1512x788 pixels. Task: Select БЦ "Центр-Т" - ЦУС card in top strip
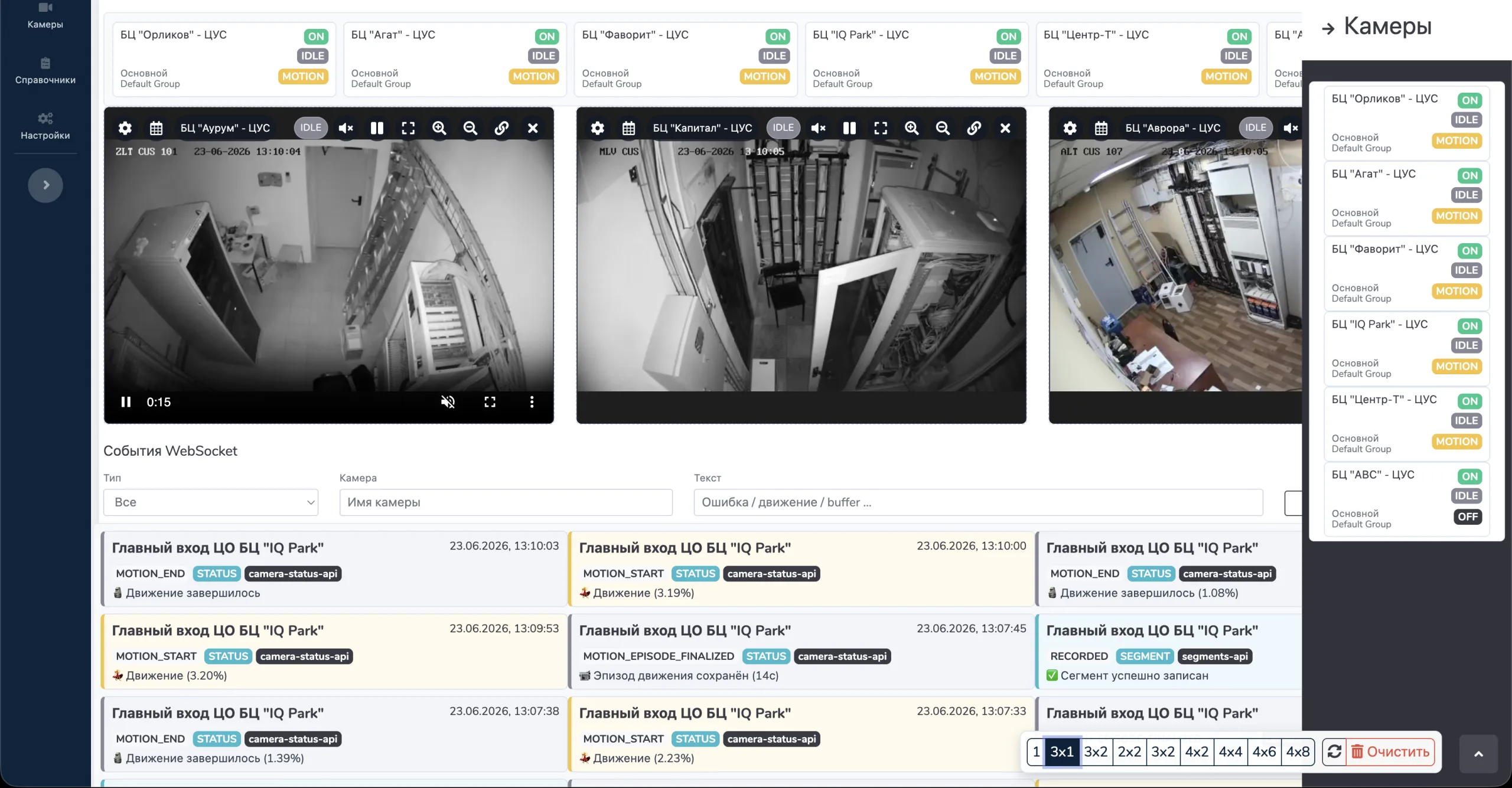pos(1148,59)
